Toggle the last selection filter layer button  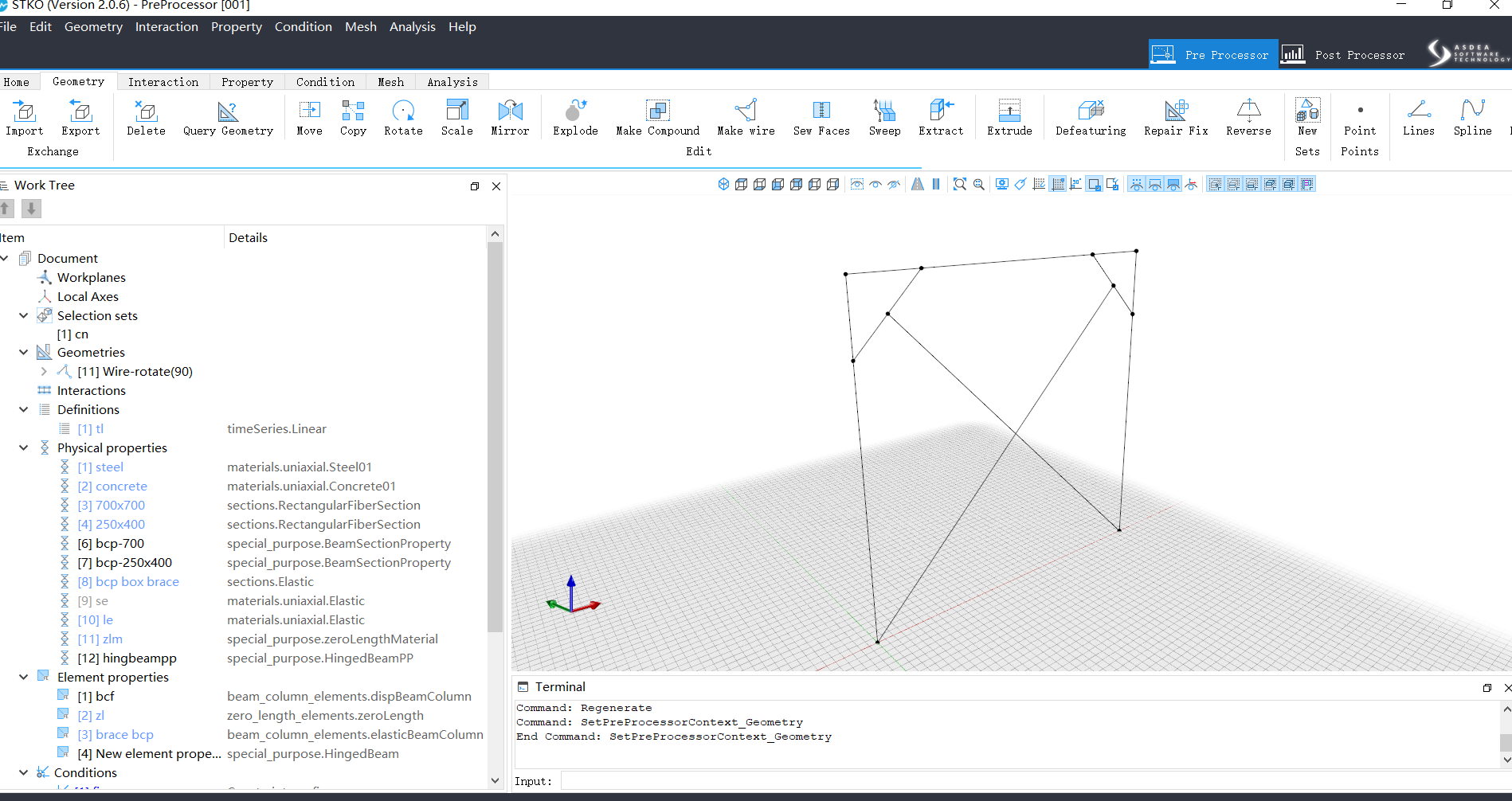click(1307, 184)
